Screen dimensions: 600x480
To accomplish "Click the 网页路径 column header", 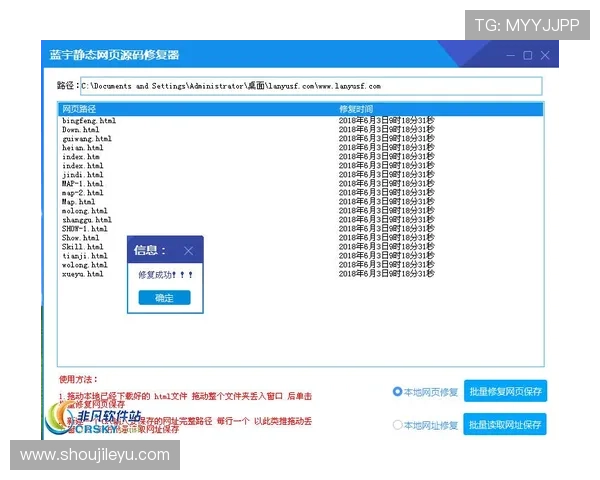I will pos(80,108).
